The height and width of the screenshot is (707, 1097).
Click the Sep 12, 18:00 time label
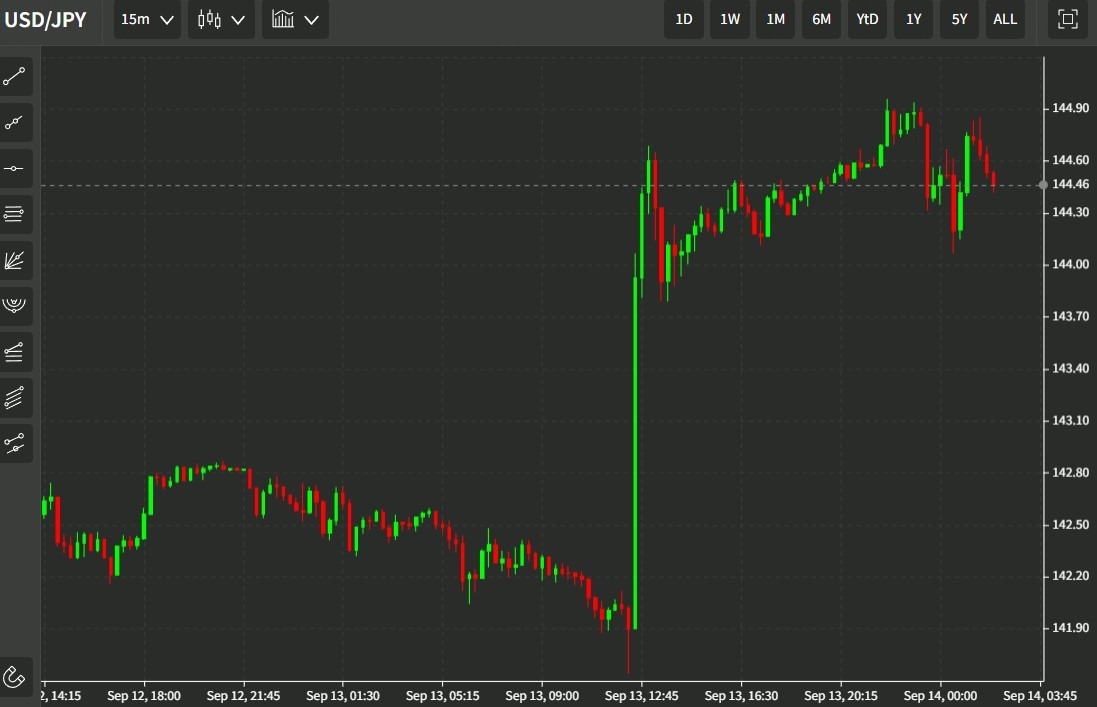point(144,696)
